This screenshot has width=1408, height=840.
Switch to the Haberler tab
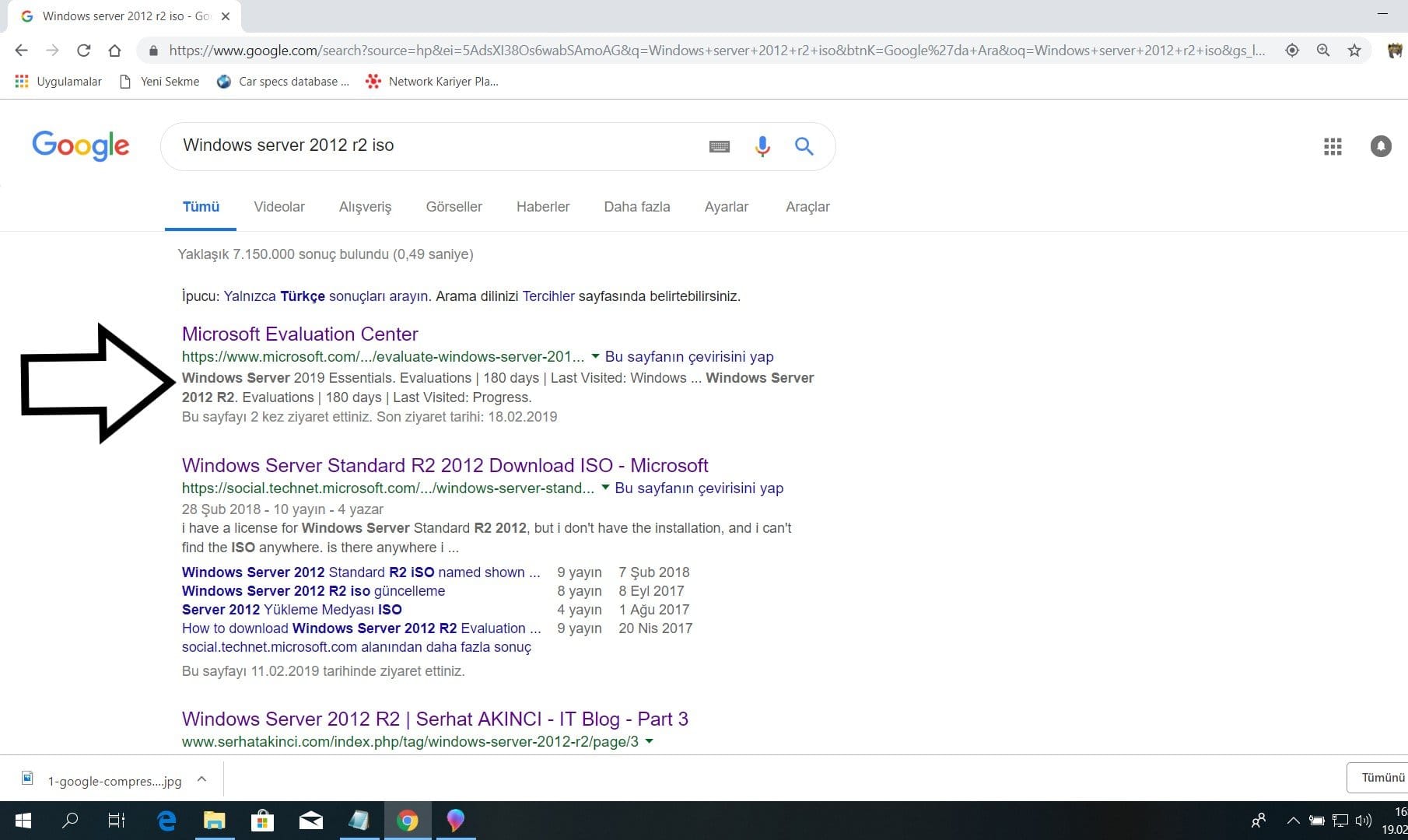click(x=543, y=207)
